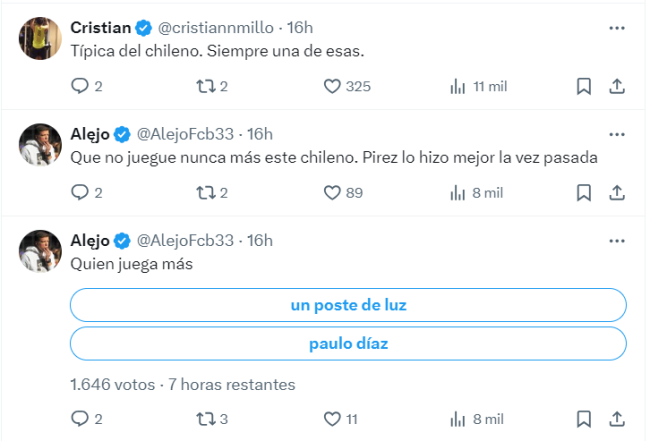The height and width of the screenshot is (441, 650).
Task: Reply to Cristian's tweet
Action: click(81, 87)
